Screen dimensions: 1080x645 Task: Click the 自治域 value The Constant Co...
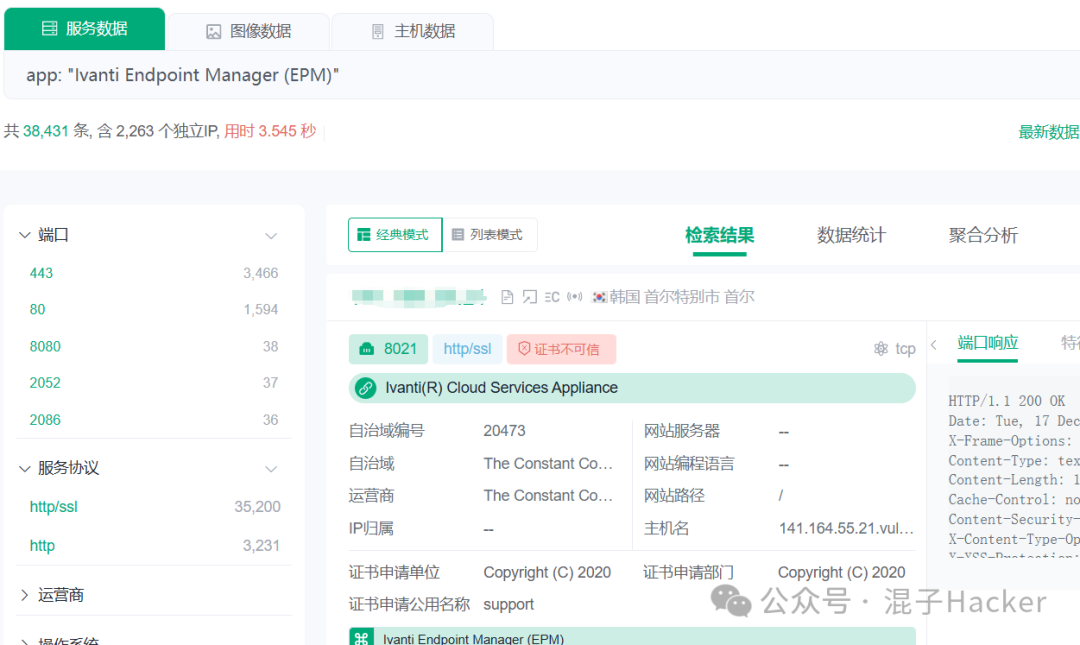pyautogui.click(x=548, y=464)
